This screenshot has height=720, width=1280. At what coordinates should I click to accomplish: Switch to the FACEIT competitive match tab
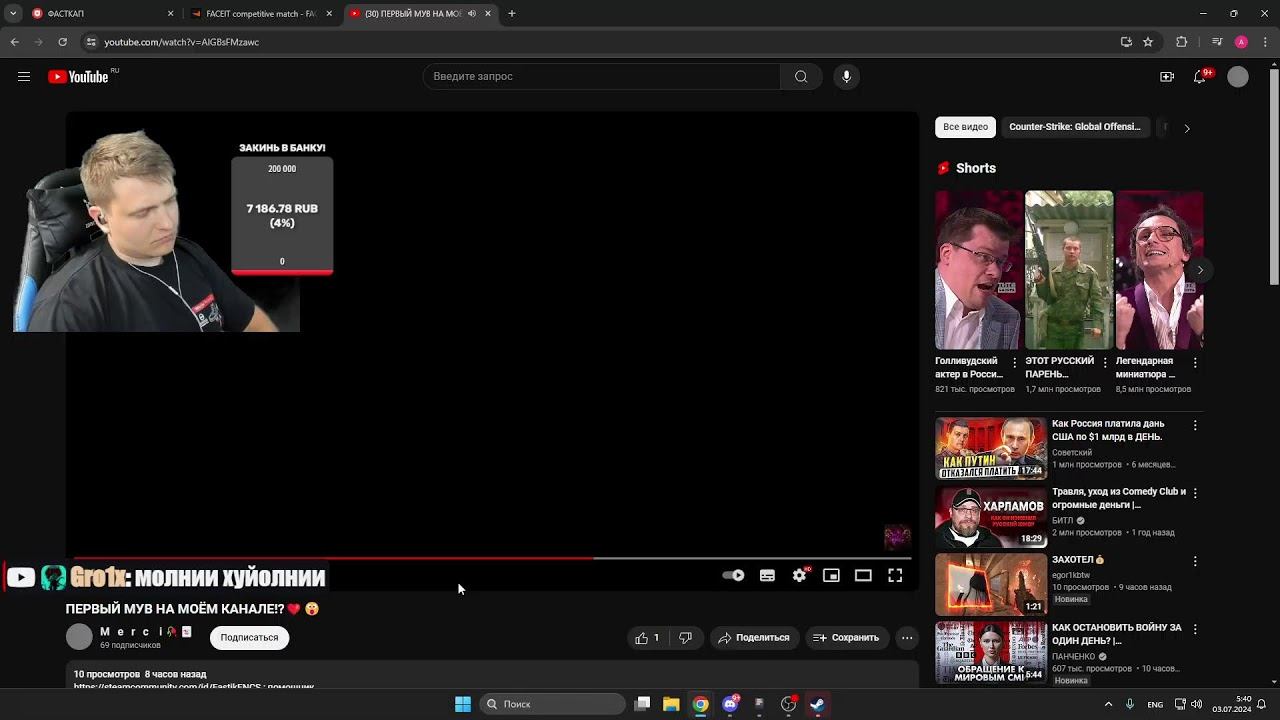click(262, 14)
